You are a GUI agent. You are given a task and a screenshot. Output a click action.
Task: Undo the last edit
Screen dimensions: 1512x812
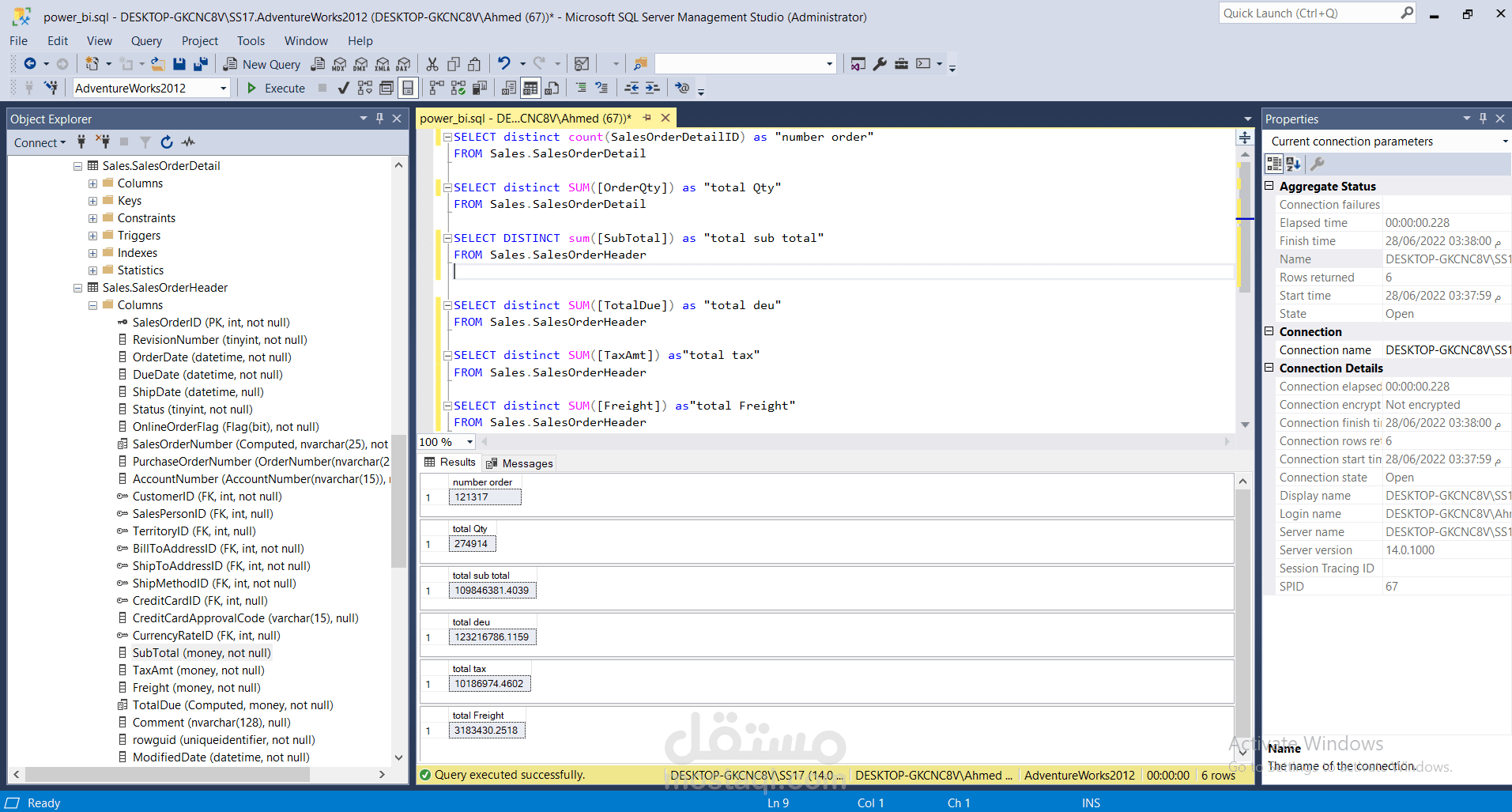[503, 64]
